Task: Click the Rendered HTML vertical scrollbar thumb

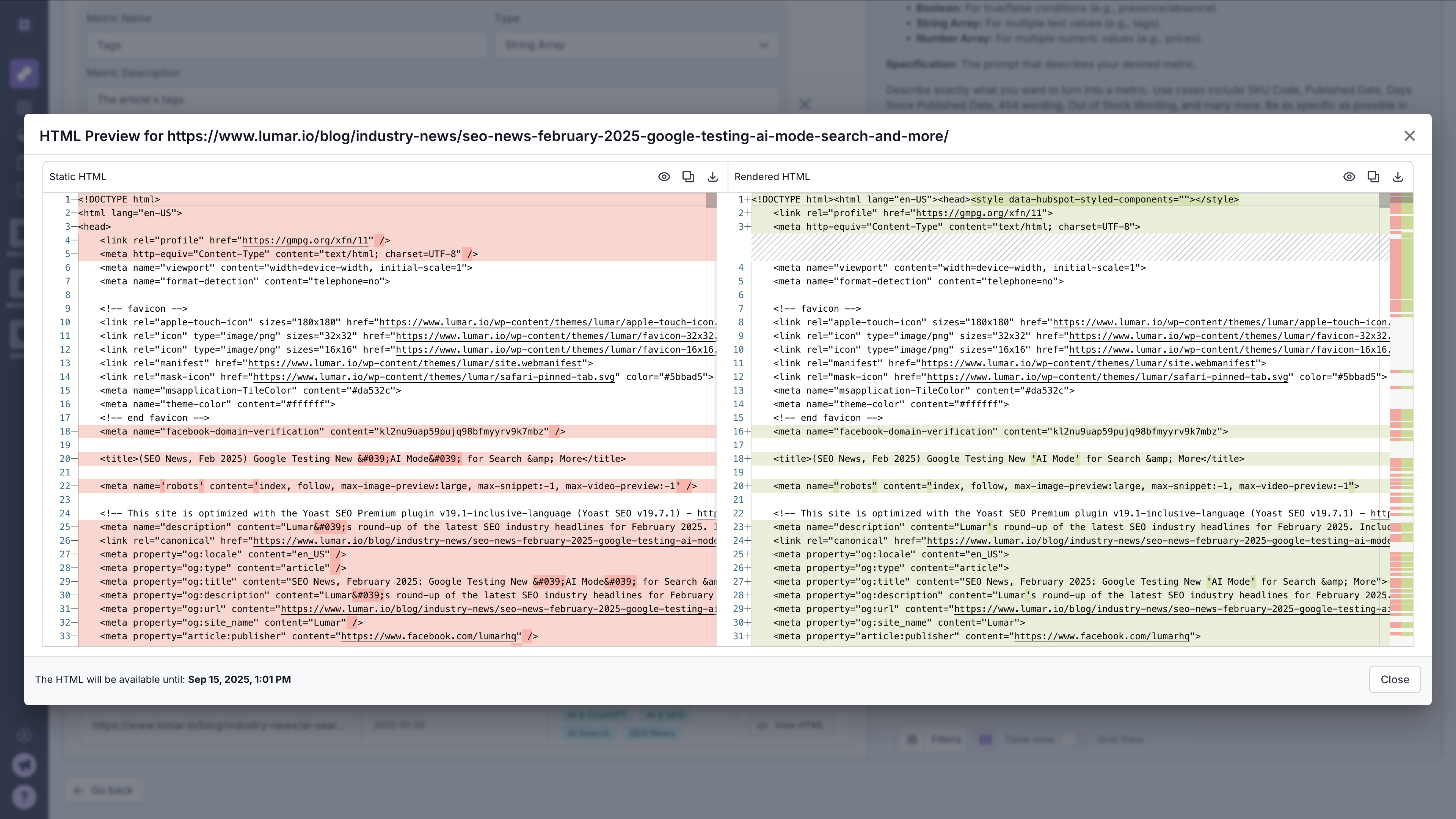Action: coord(1384,200)
